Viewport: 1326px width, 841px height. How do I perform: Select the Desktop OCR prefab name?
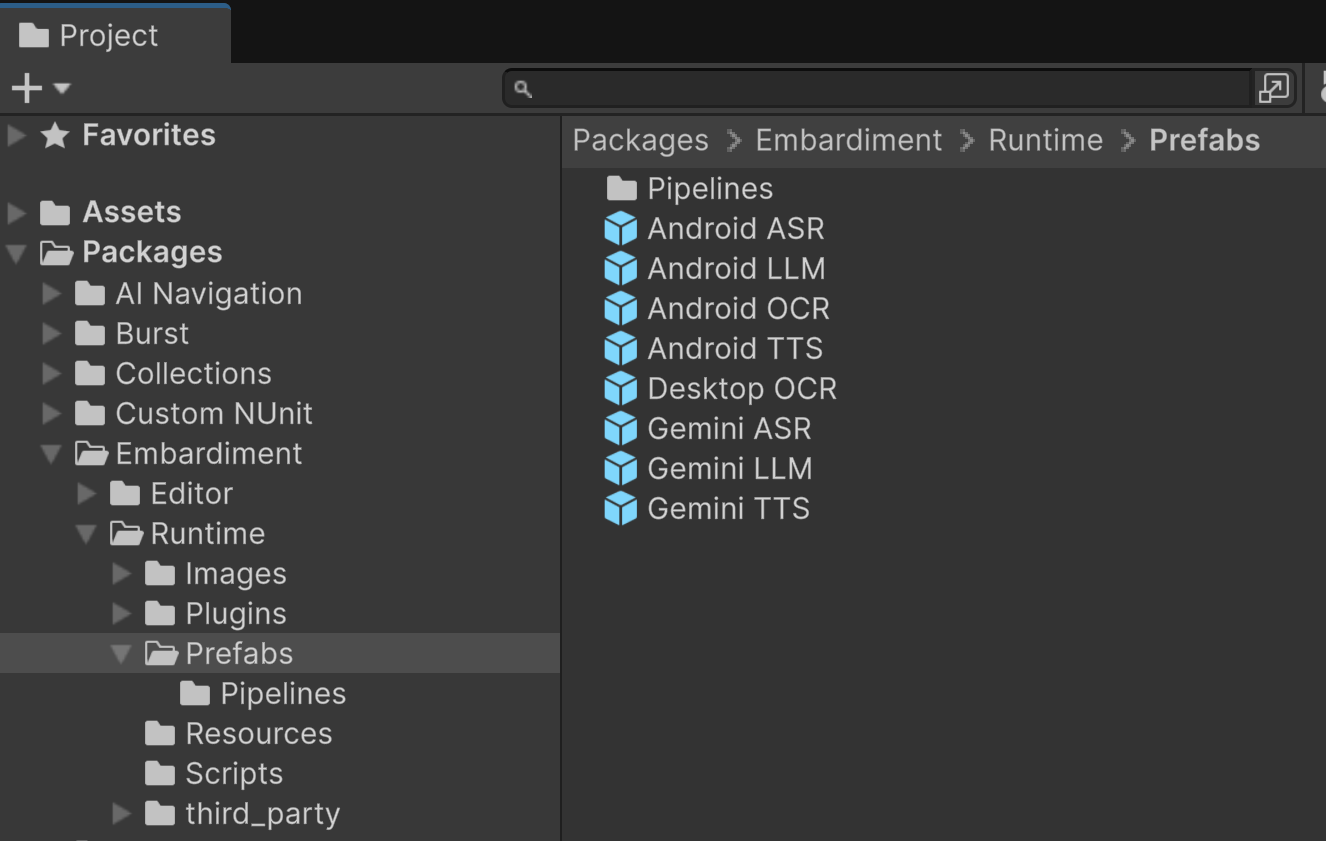tap(742, 389)
